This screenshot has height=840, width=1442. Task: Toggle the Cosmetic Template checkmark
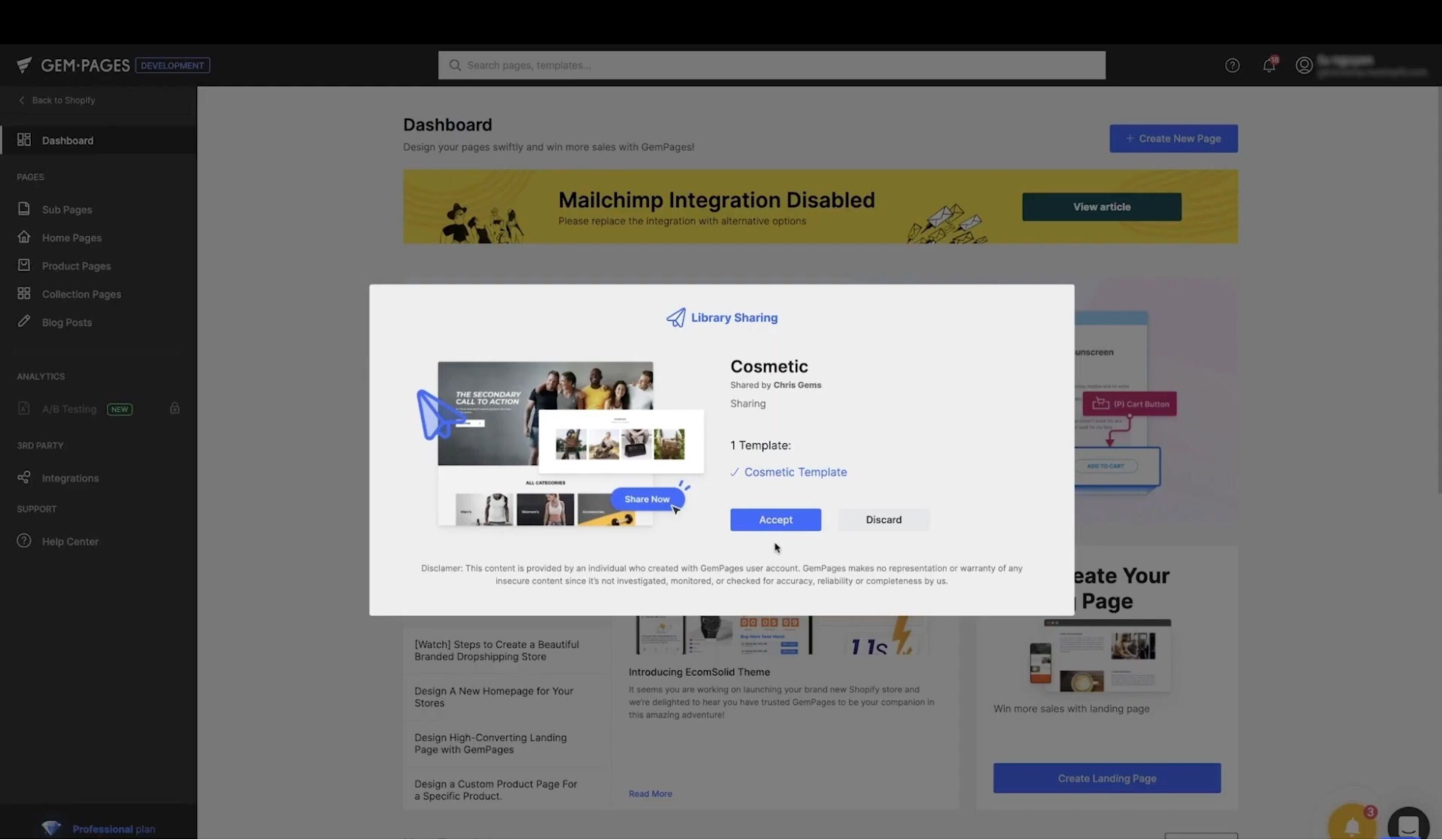734,472
